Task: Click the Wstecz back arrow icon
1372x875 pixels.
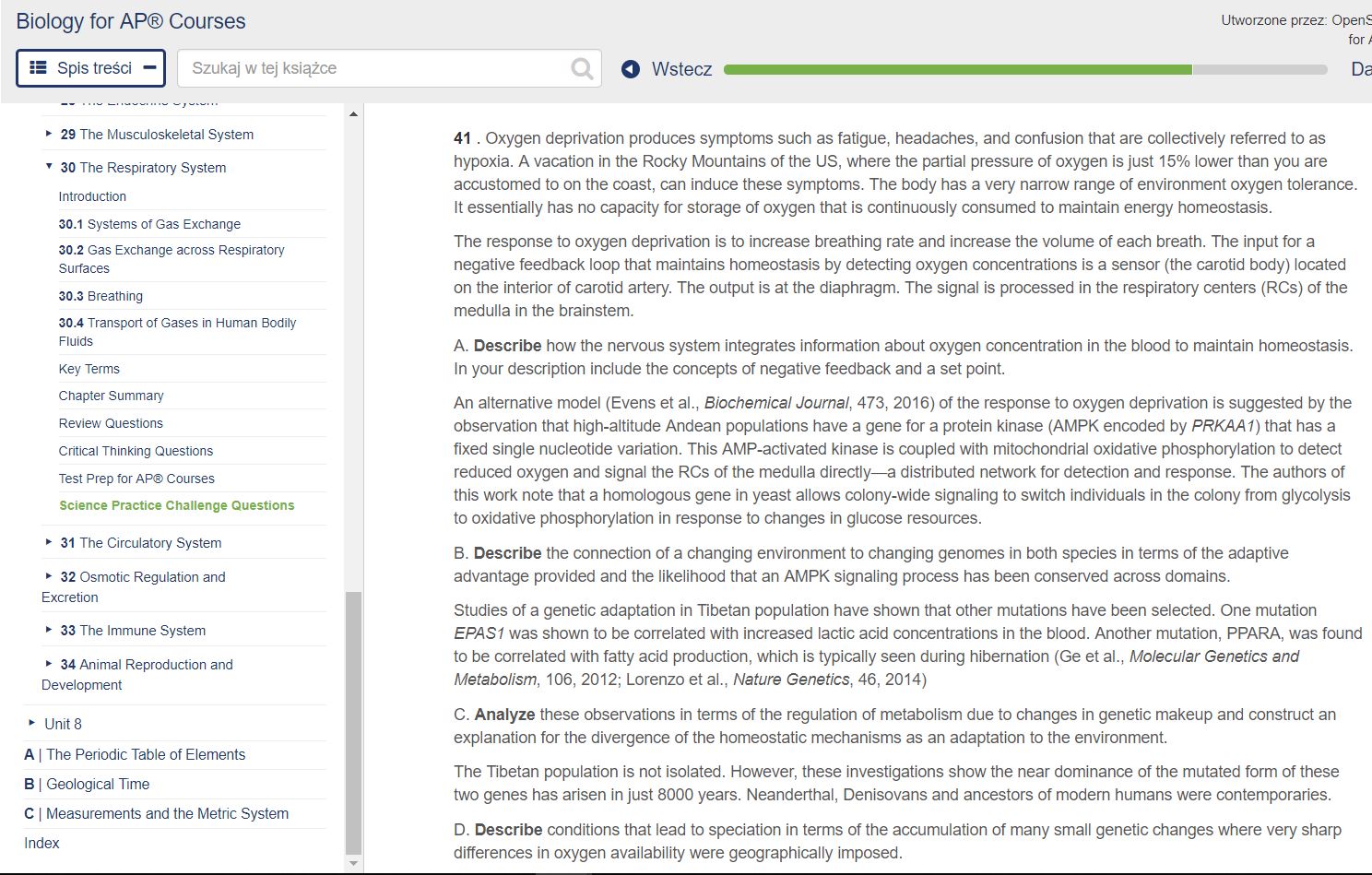Action: tap(631, 69)
